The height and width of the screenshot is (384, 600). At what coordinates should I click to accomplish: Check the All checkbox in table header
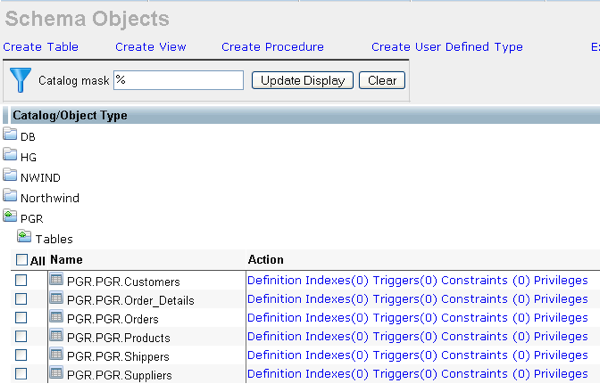click(x=22, y=260)
